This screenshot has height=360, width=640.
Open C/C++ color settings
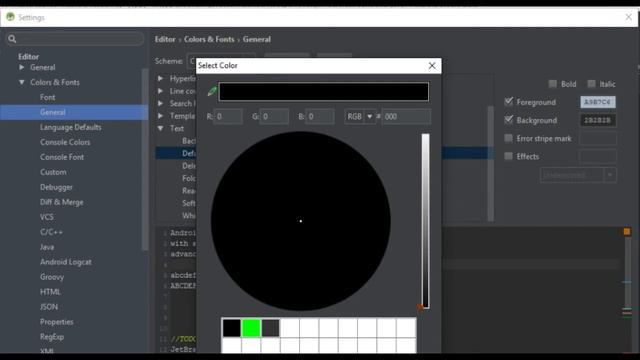tap(51, 232)
